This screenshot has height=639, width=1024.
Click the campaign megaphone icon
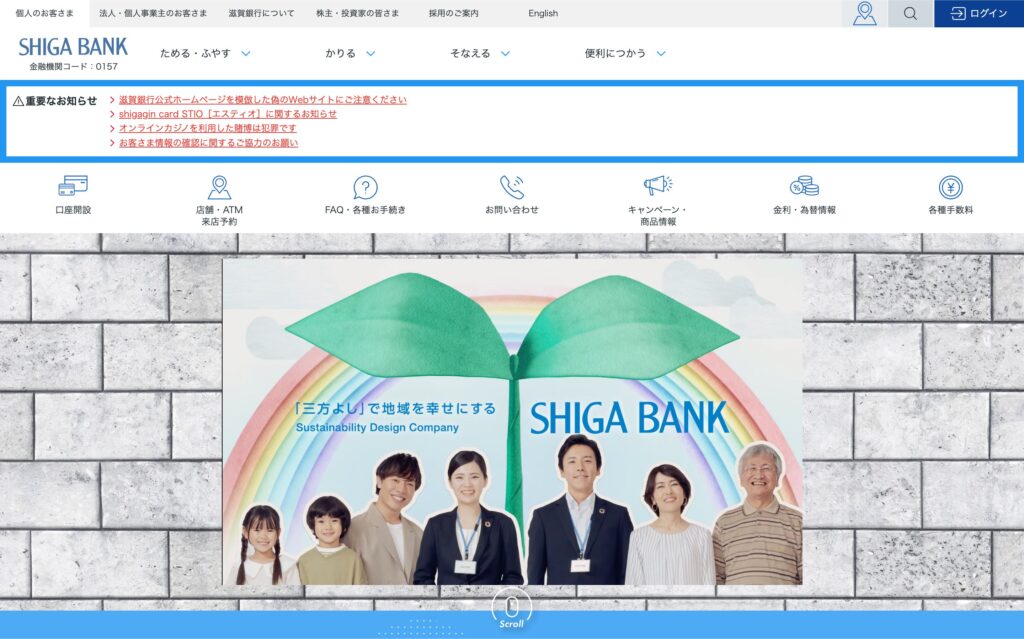click(657, 186)
